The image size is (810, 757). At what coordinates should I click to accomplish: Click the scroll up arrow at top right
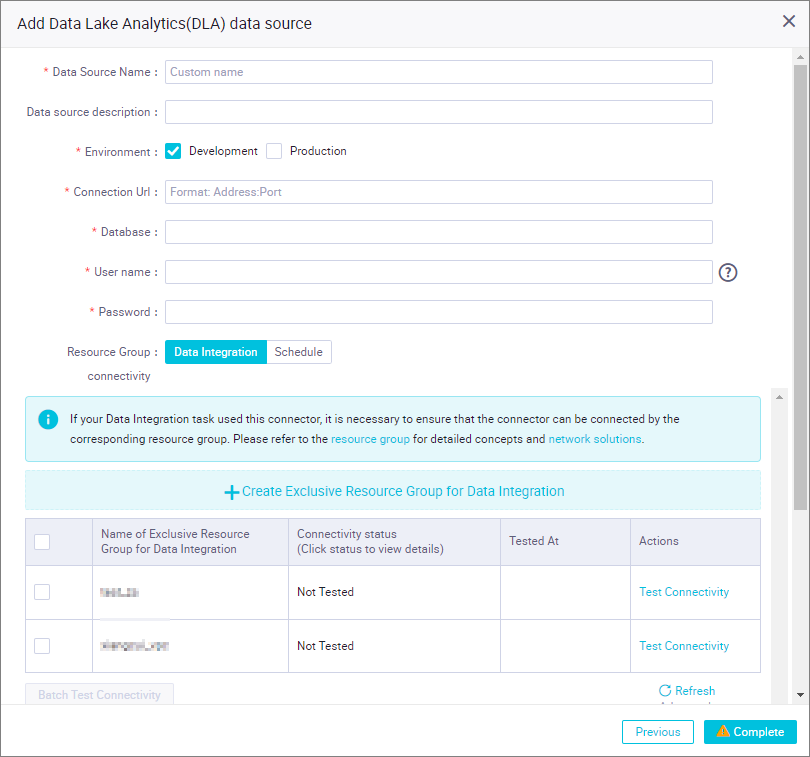800,57
